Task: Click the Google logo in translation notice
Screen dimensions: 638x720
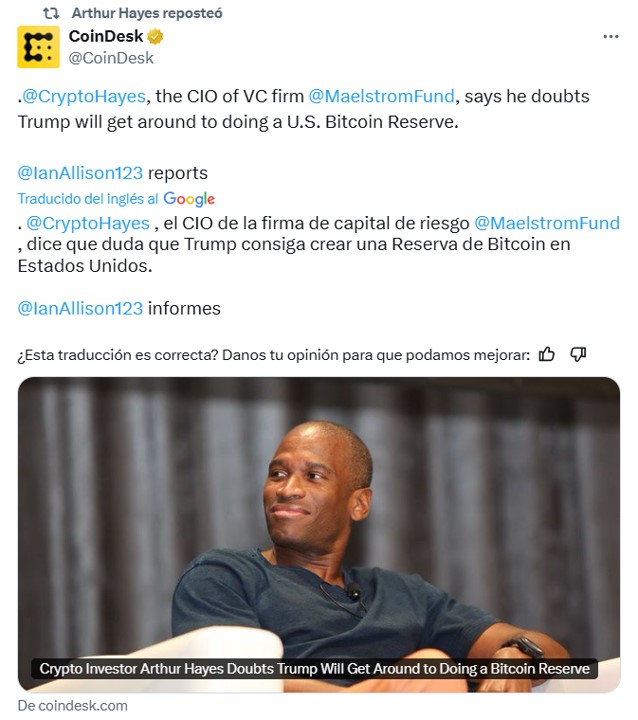Action: [189, 199]
